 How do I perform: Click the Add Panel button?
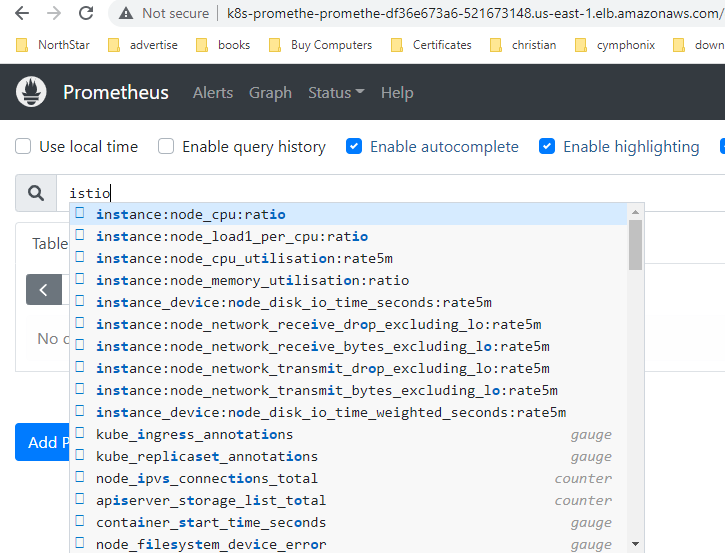coord(43,442)
